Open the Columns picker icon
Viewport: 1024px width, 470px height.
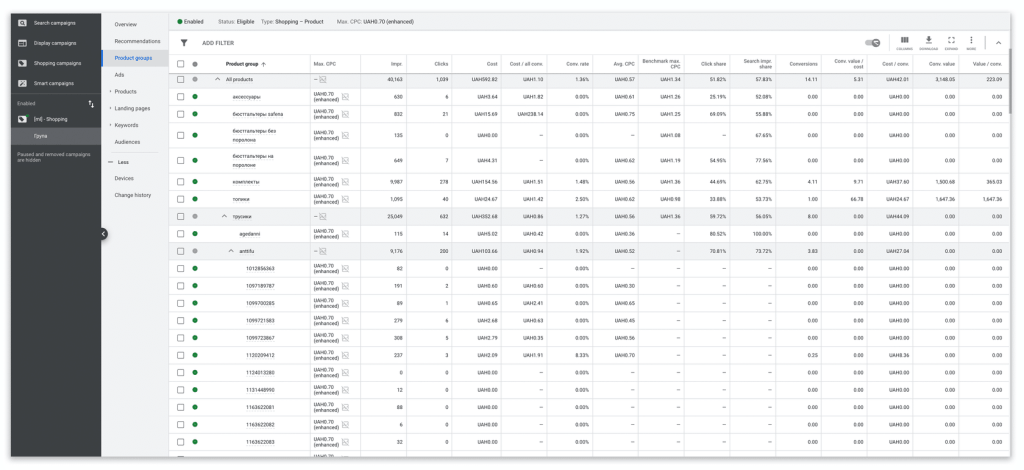click(905, 42)
